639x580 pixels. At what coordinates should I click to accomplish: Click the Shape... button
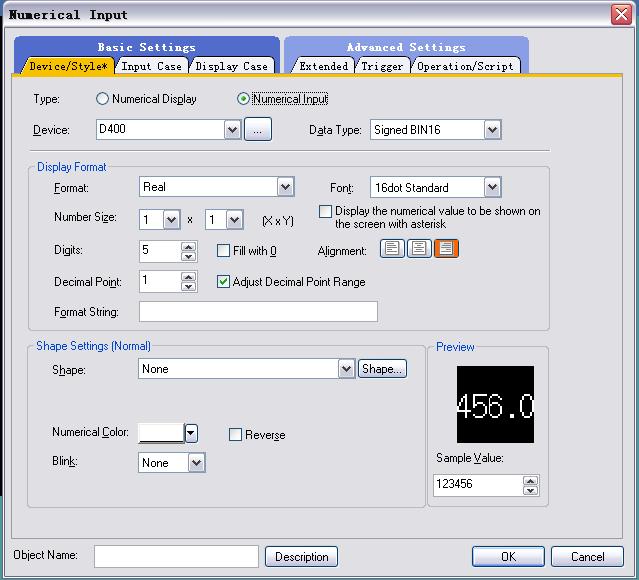382,369
